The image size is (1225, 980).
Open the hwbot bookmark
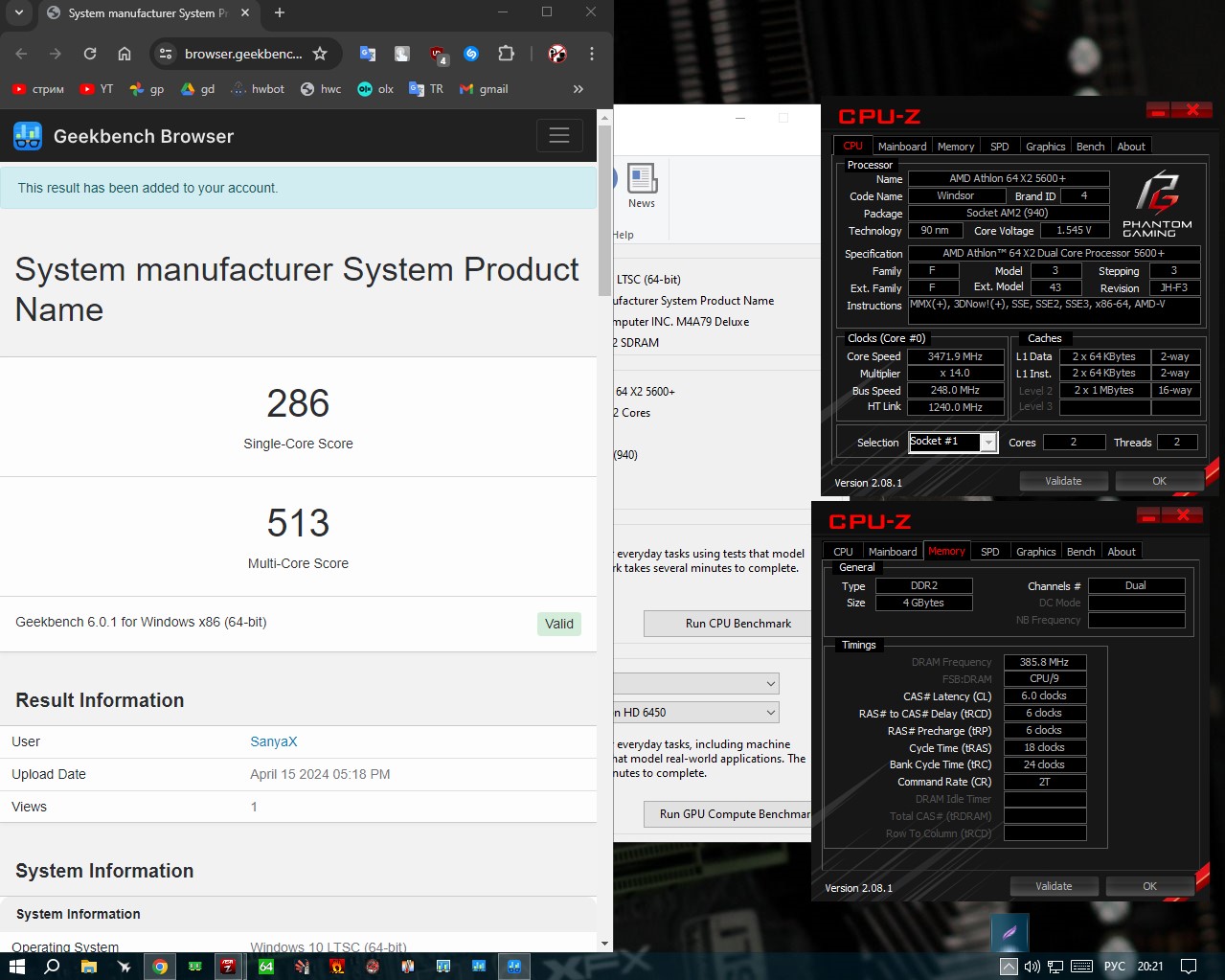258,89
